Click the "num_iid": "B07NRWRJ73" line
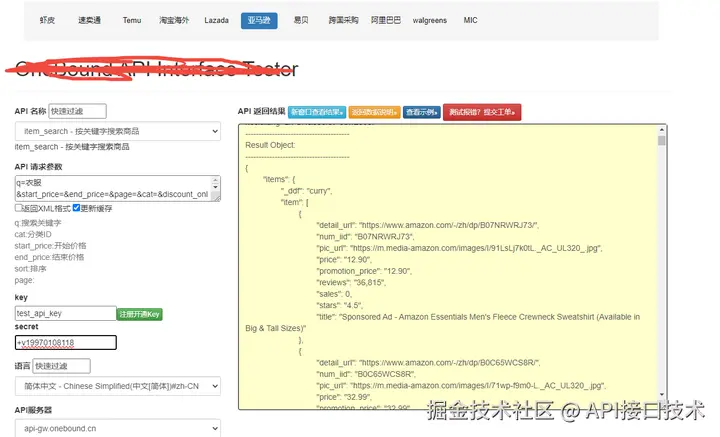 [365, 236]
